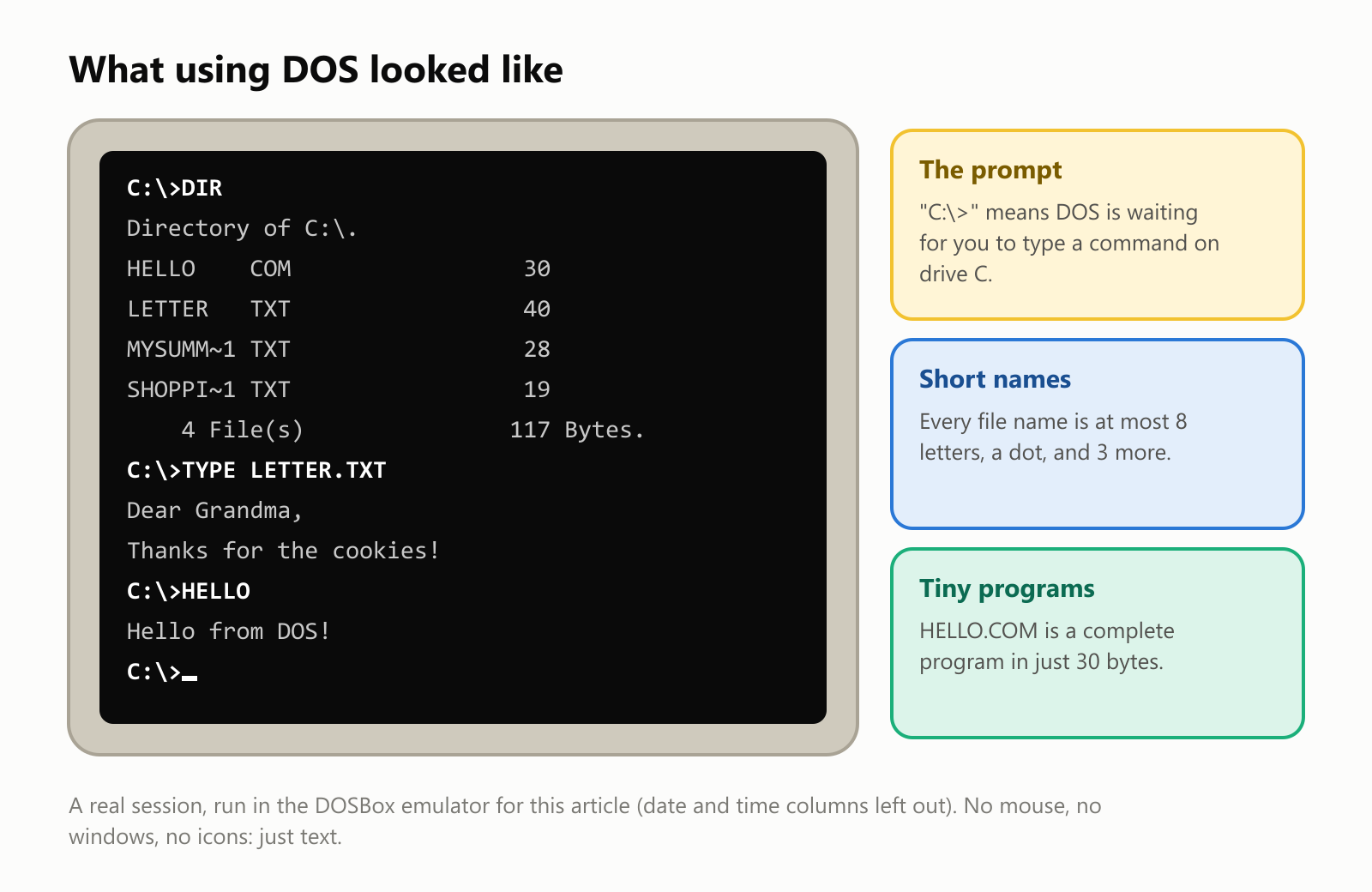
Task: Click the "Short names" card title
Action: click(995, 379)
